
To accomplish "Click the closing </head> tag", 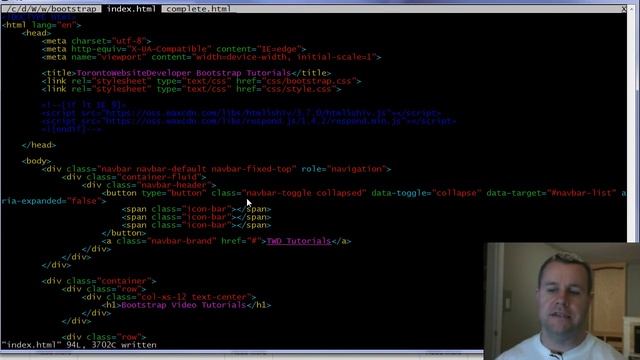I will pyautogui.click(x=39, y=145).
